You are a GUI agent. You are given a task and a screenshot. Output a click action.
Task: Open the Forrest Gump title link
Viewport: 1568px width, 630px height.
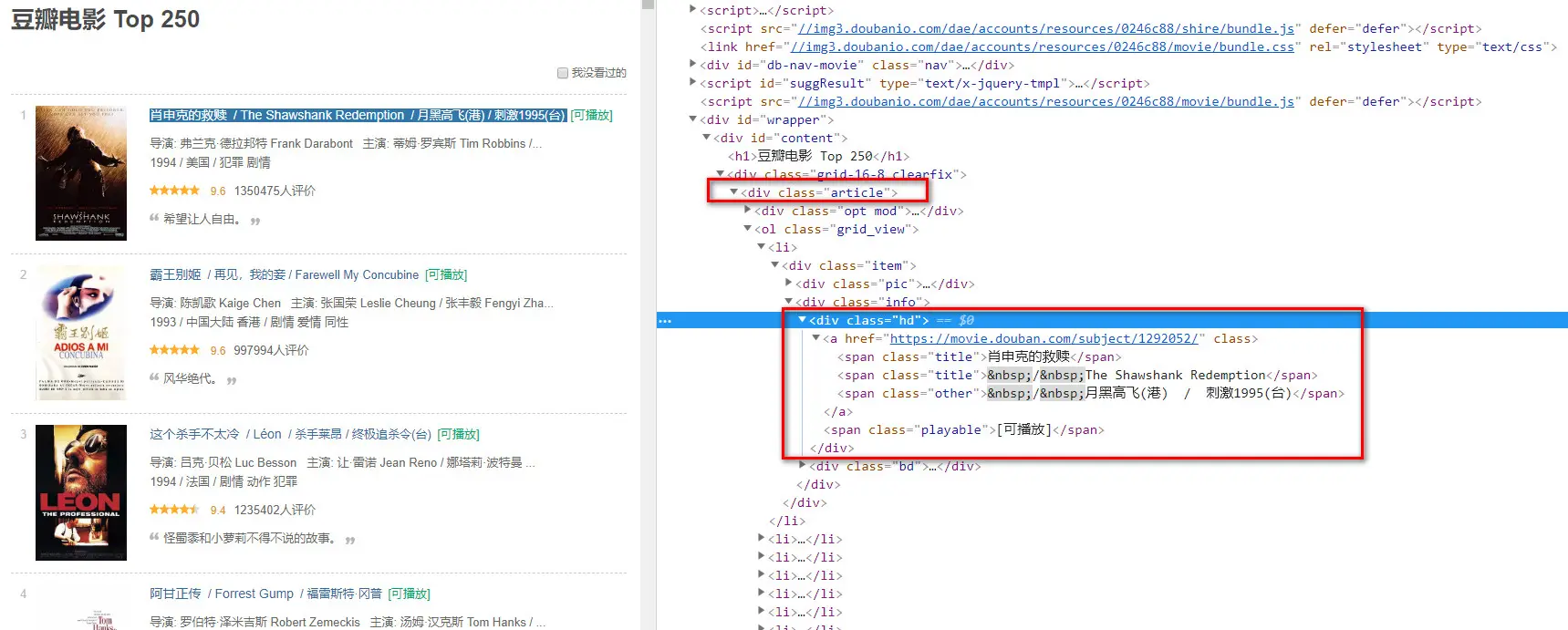tap(265, 594)
